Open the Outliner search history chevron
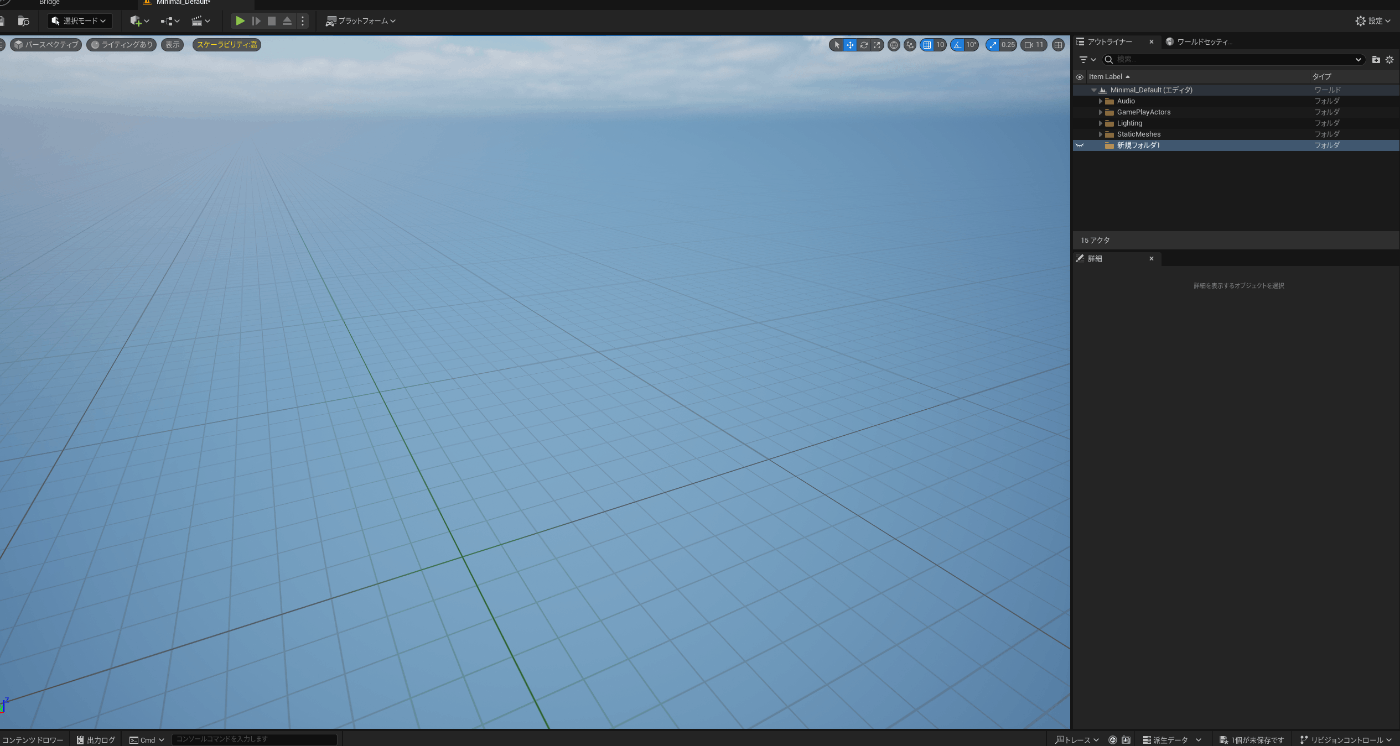Screen dimensions: 1400x746 click(1358, 60)
